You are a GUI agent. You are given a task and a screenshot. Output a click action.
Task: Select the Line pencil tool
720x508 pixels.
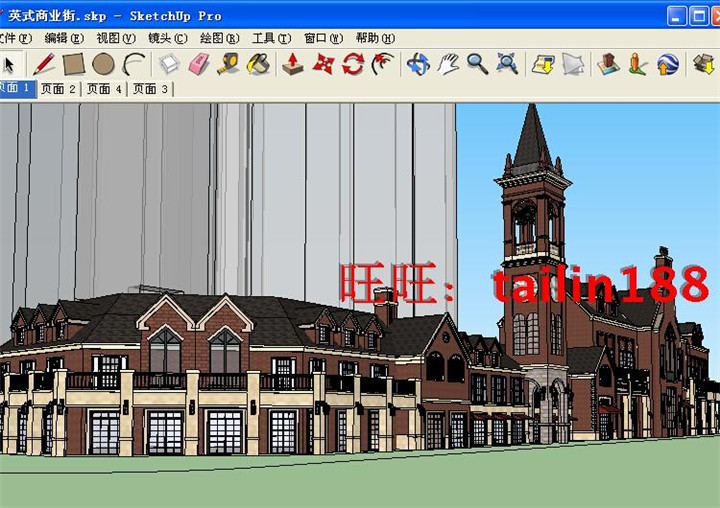click(44, 64)
